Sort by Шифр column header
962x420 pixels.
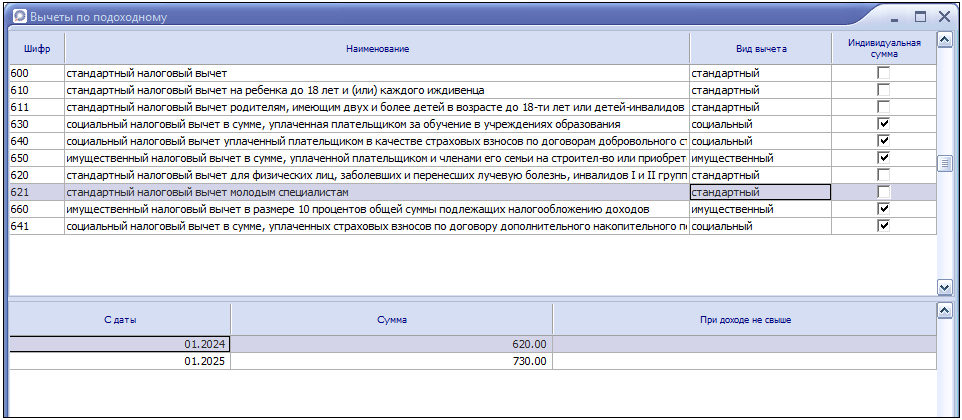(x=37, y=49)
